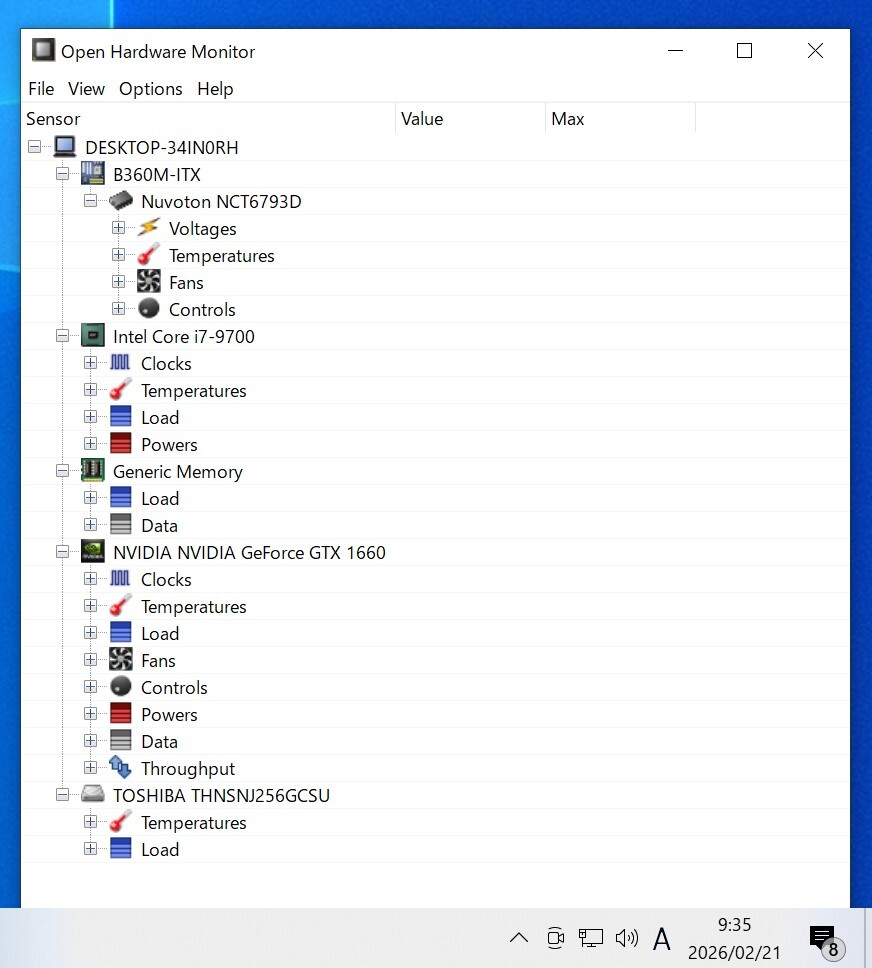This screenshot has width=872, height=968.
Task: Select the NVIDIA NVIDIA GeForce GTX 1660 text
Action: pos(249,552)
